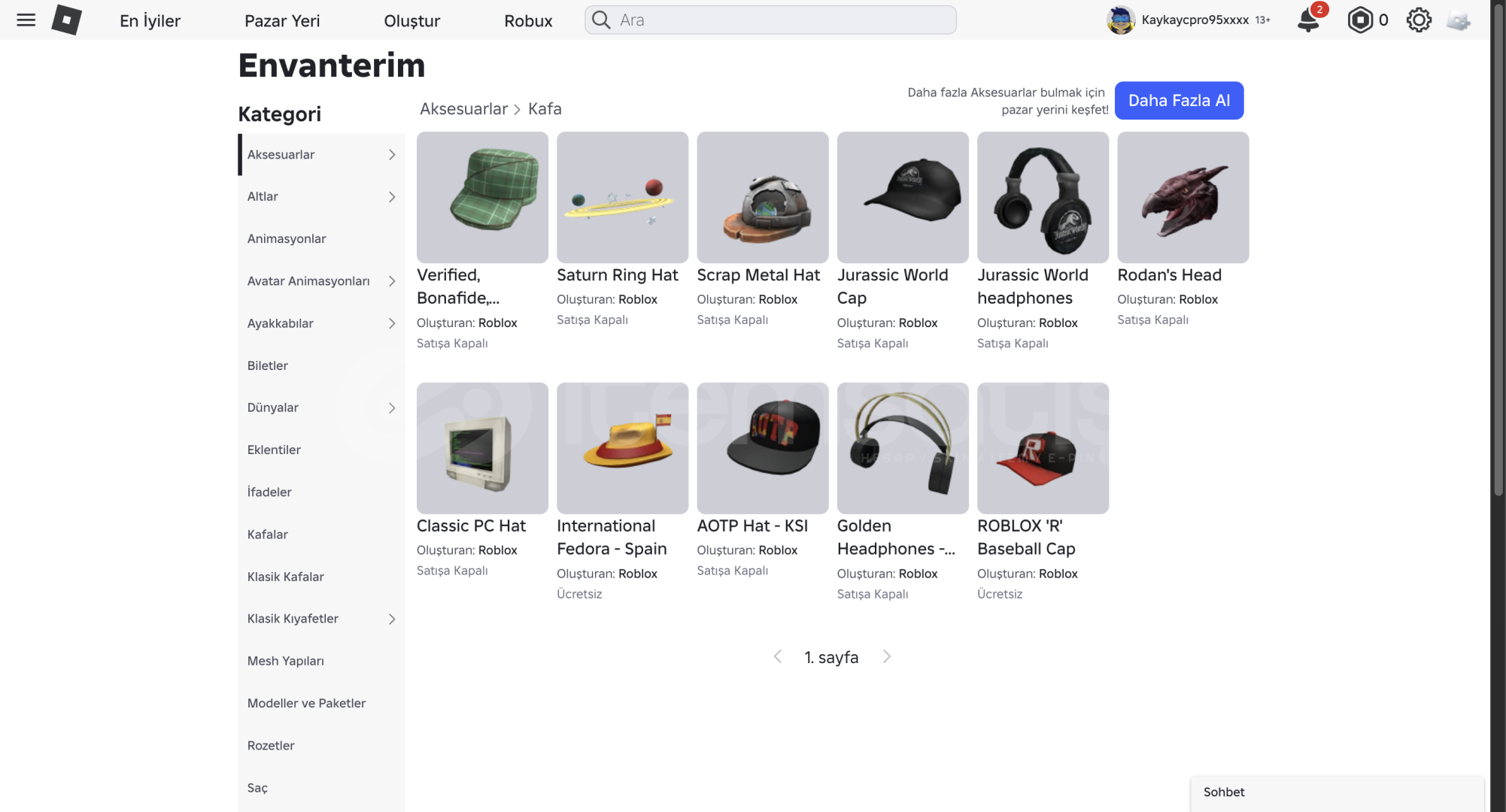Click the Aksesuarlar breadcrumb link
Viewport: 1506px width, 812px height.
[463, 109]
